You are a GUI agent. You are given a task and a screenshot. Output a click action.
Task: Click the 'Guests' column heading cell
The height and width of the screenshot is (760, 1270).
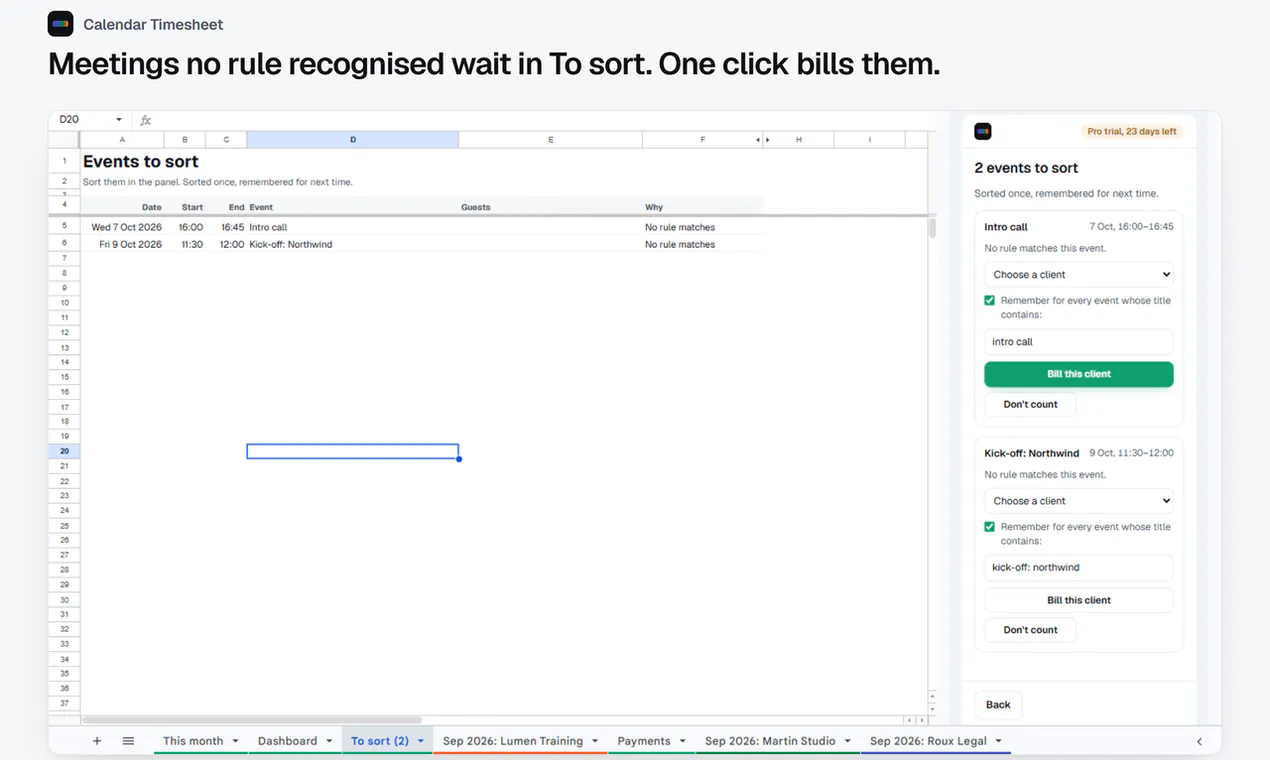[476, 207]
